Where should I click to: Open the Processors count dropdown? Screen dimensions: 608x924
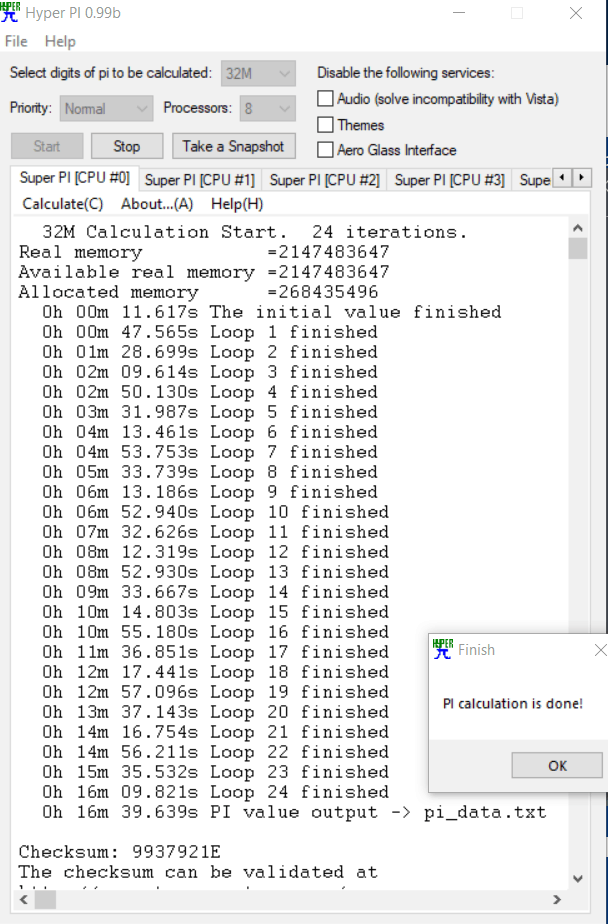pos(267,108)
